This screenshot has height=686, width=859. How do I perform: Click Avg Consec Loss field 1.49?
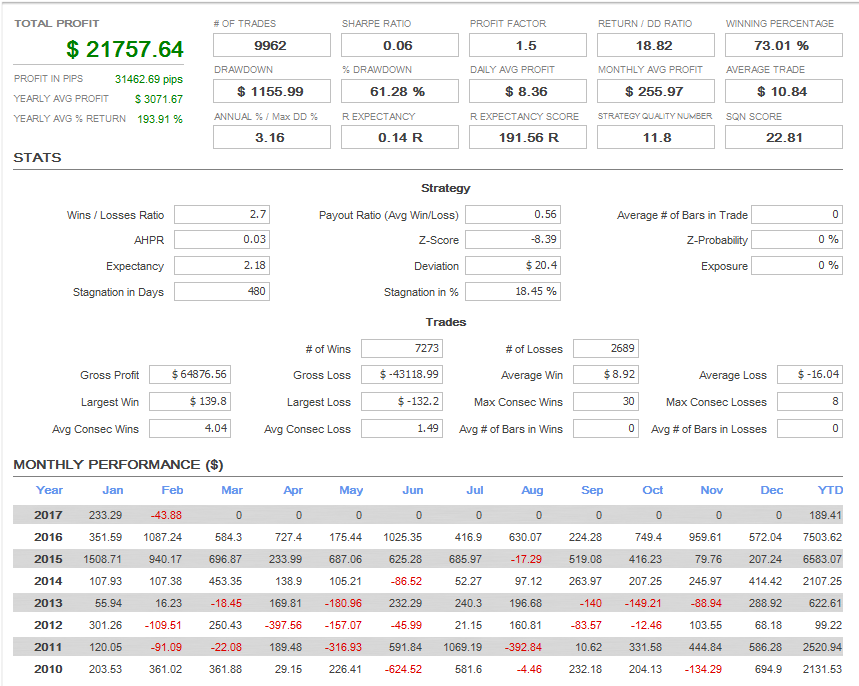402,428
